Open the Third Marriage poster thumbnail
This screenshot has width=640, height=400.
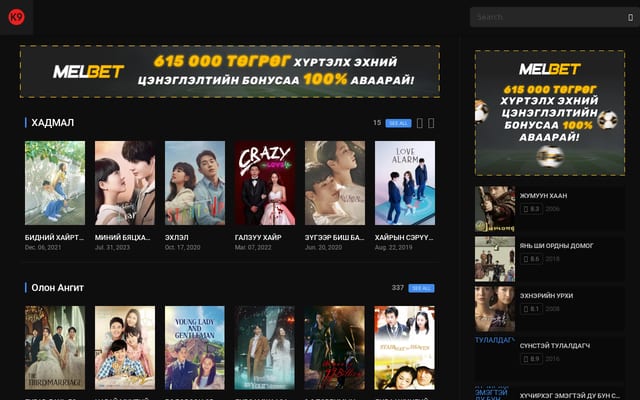(55, 348)
